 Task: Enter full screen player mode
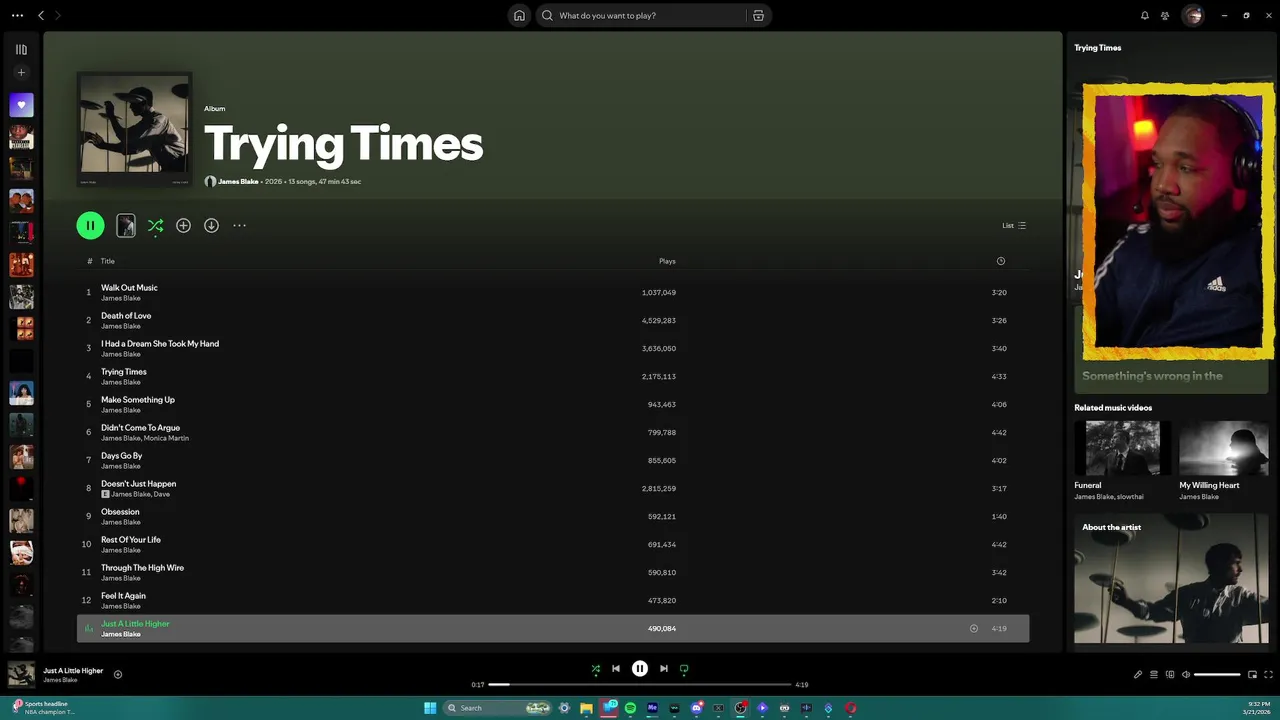click(x=1269, y=675)
